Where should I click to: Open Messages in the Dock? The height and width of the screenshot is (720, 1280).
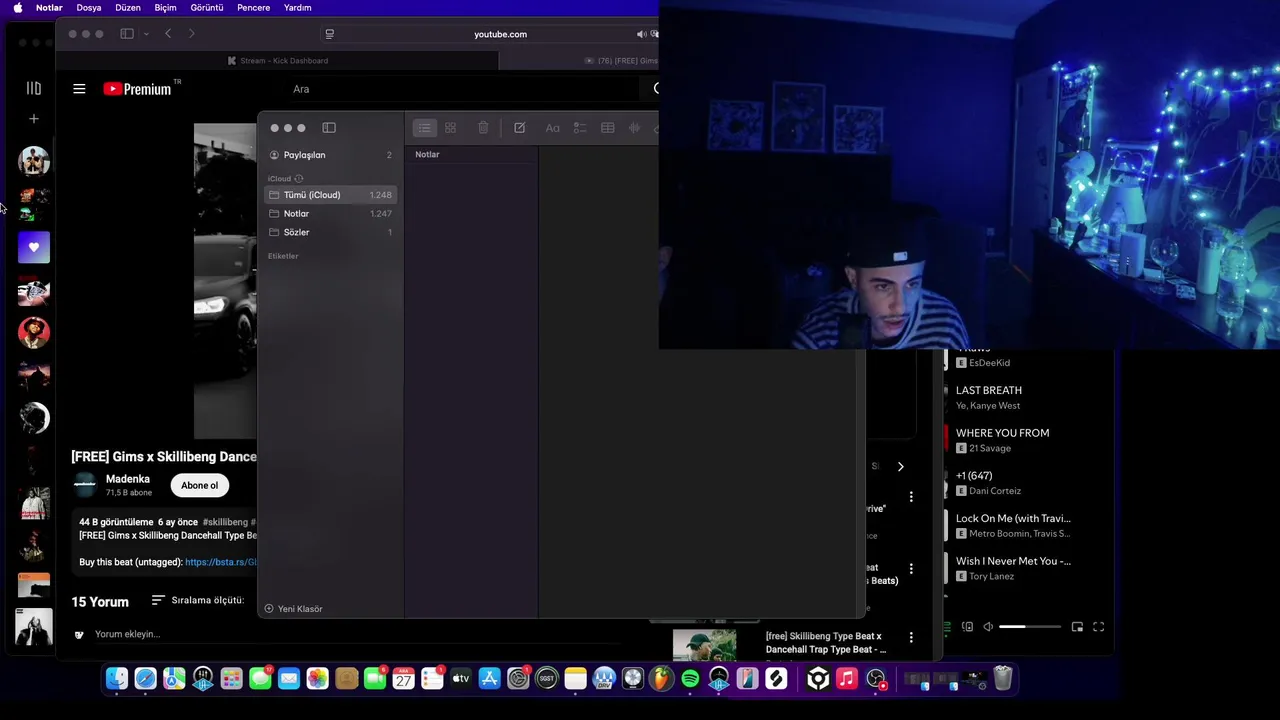tap(260, 679)
